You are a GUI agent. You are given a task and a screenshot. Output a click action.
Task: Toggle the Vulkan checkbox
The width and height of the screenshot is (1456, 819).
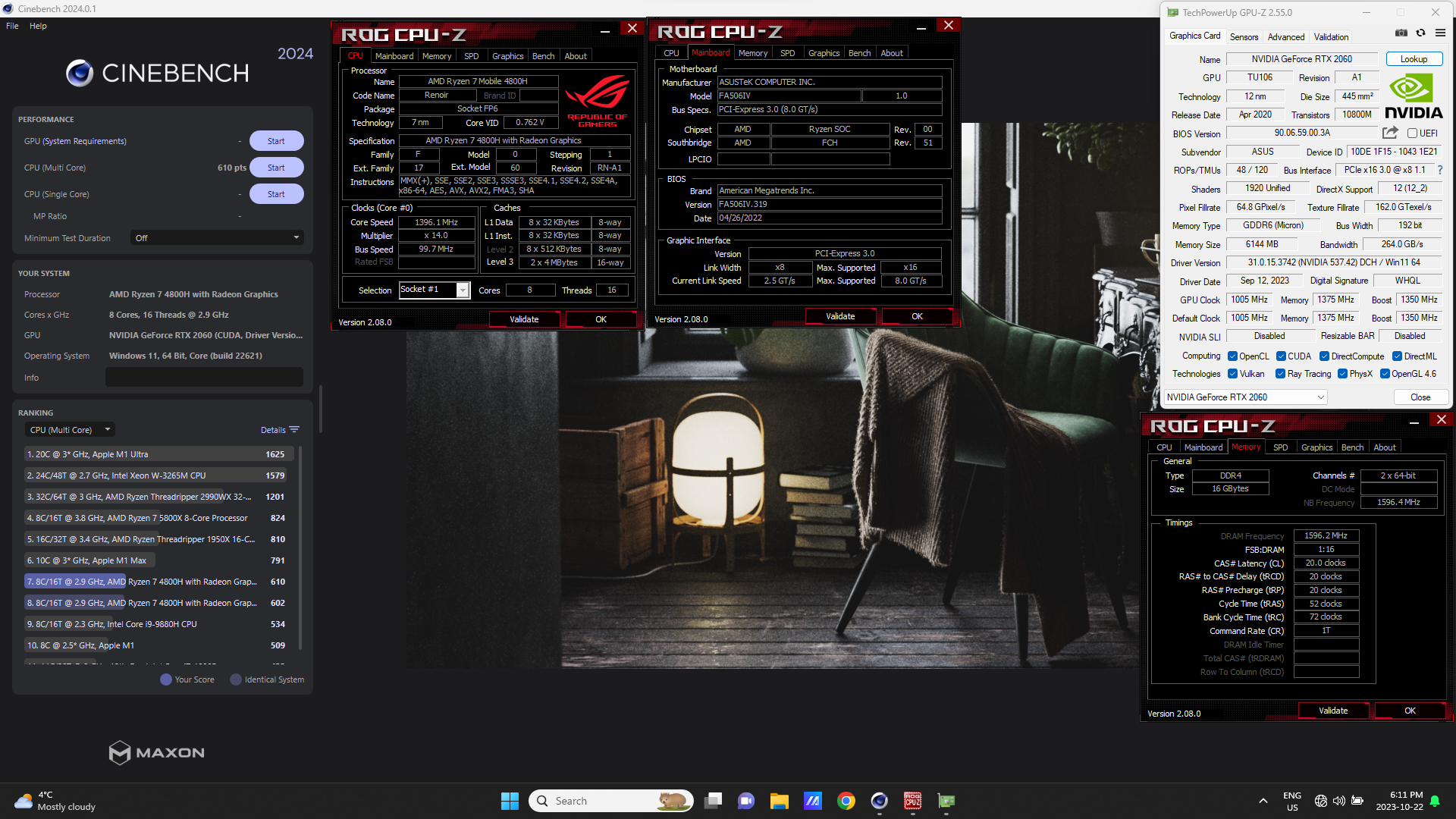click(x=1232, y=374)
